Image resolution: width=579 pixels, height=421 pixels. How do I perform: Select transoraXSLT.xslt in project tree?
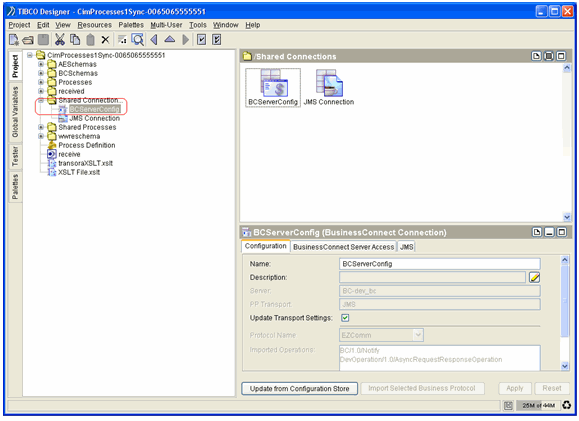coord(85,163)
